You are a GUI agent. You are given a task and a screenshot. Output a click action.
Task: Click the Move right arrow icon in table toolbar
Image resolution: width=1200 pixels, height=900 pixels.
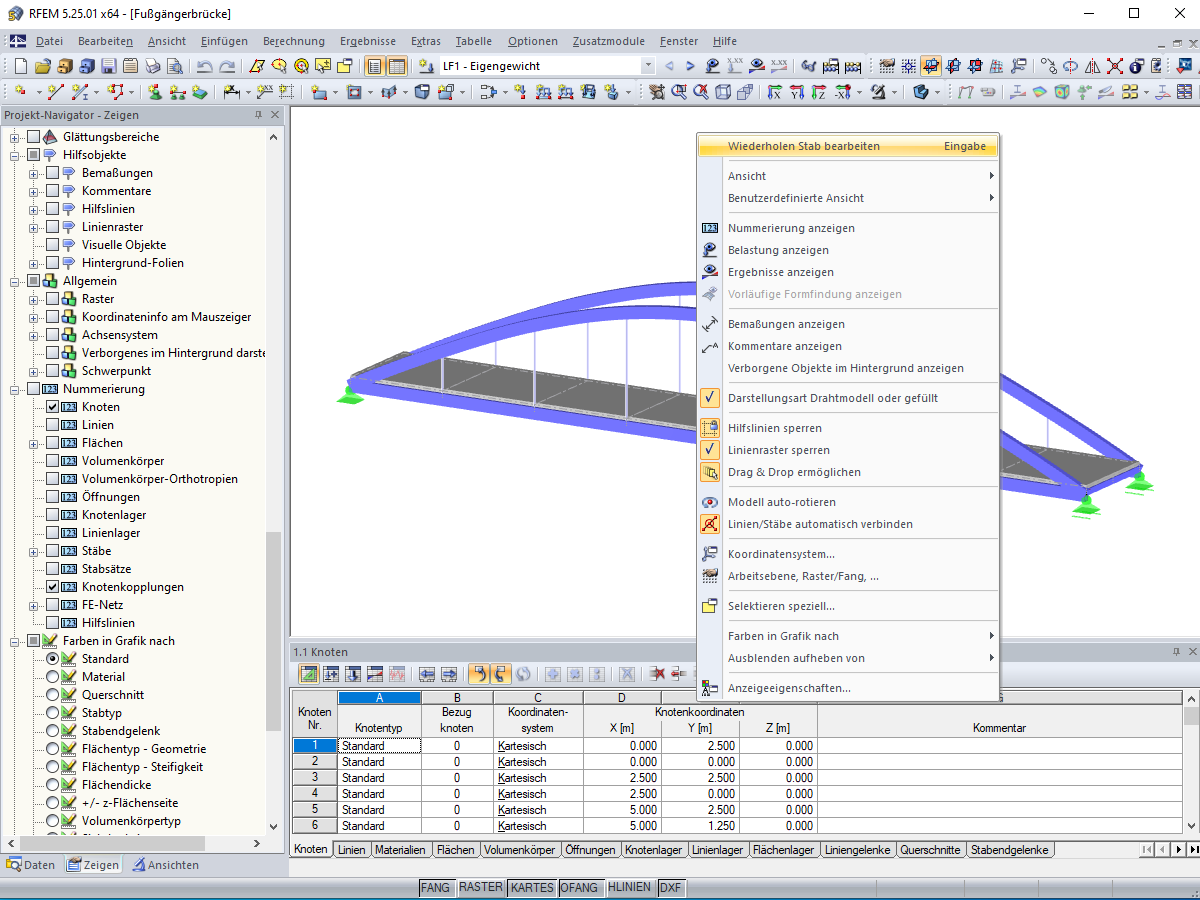449,674
